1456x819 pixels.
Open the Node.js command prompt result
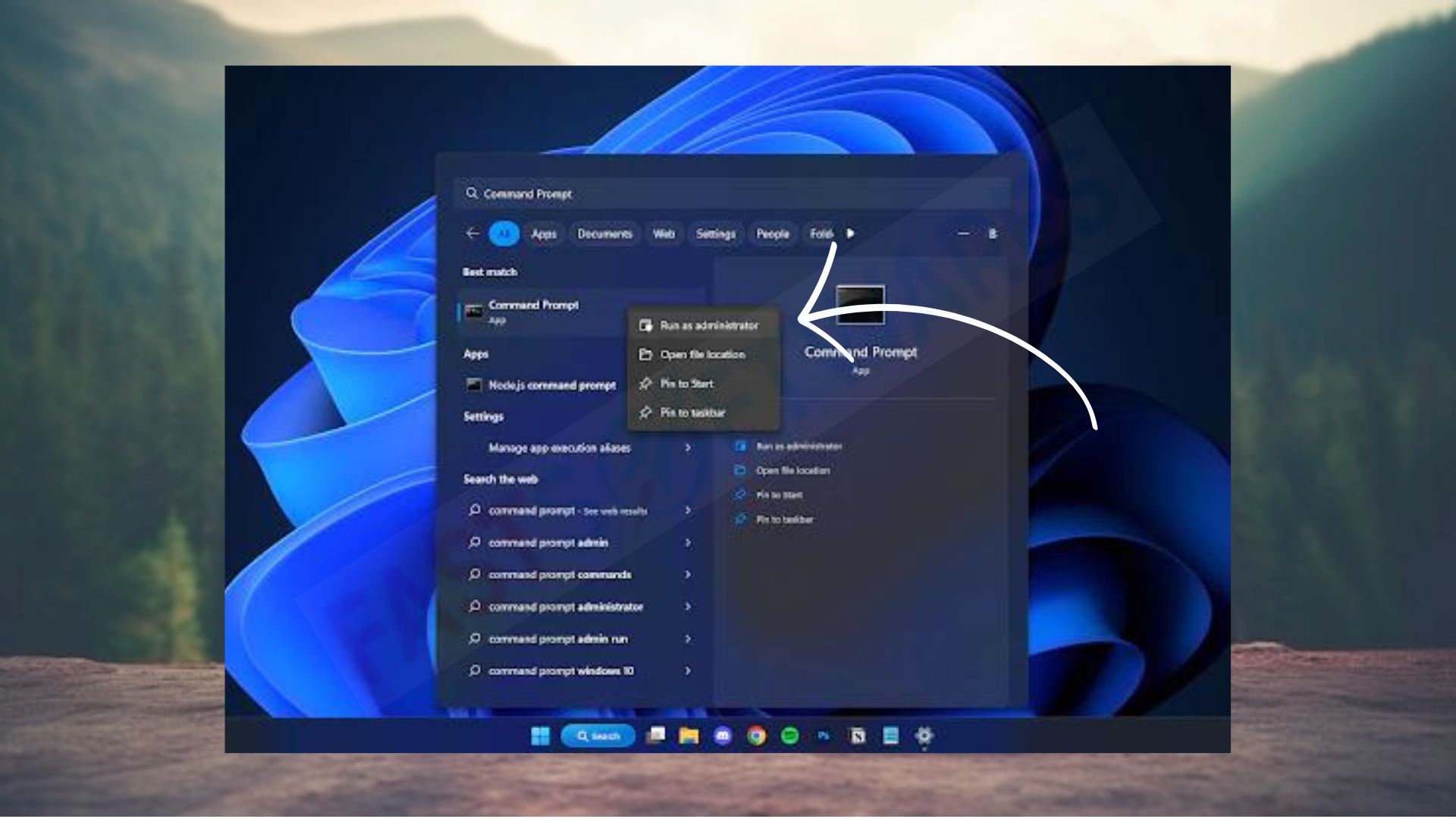click(541, 385)
